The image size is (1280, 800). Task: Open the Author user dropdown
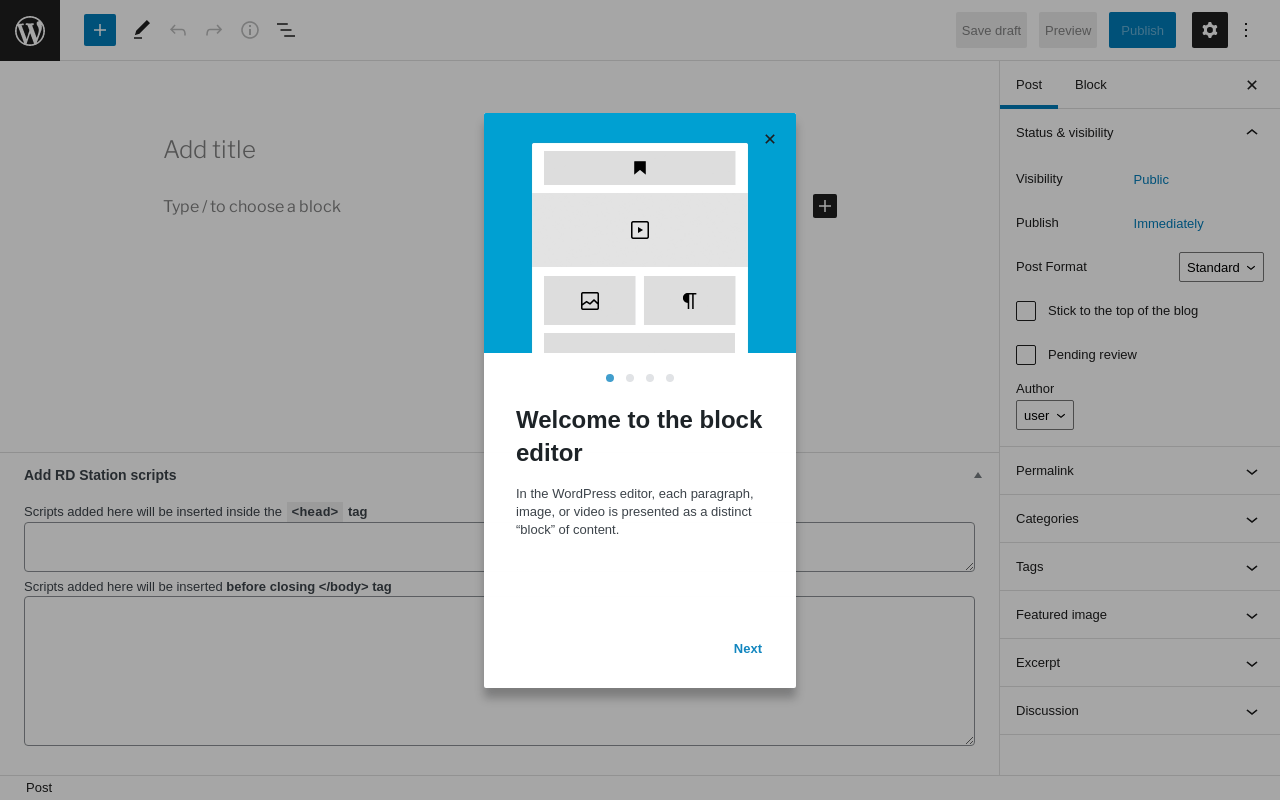pyautogui.click(x=1045, y=415)
